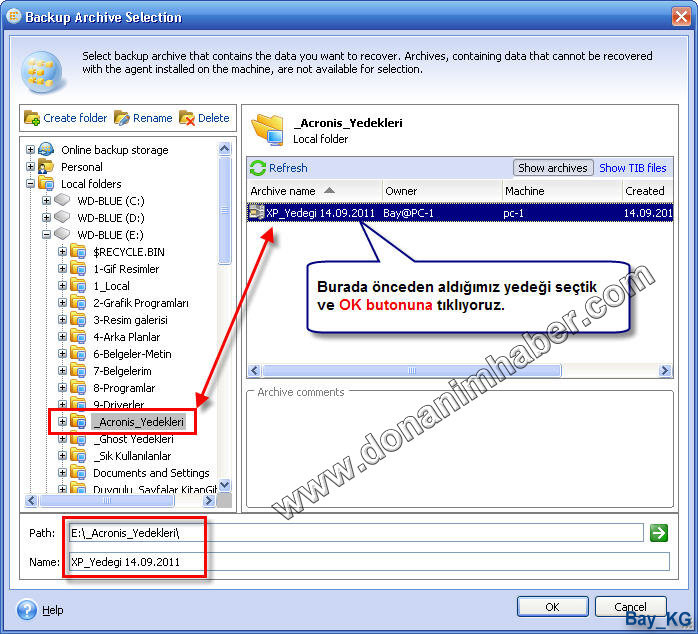The image size is (698, 634).
Task: Sort by Machine column header
Action: coord(562,191)
